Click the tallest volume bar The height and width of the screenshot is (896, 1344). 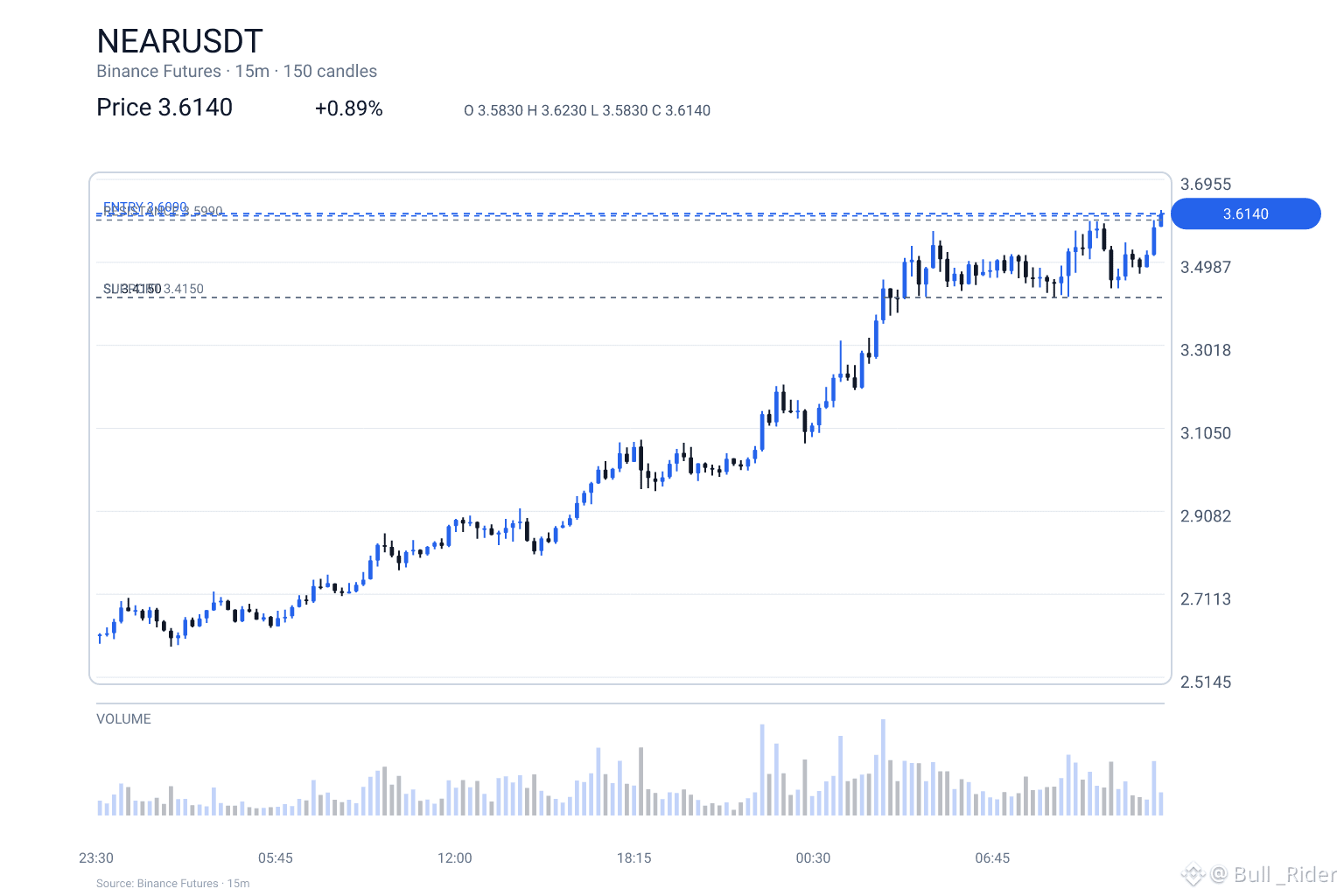[883, 767]
